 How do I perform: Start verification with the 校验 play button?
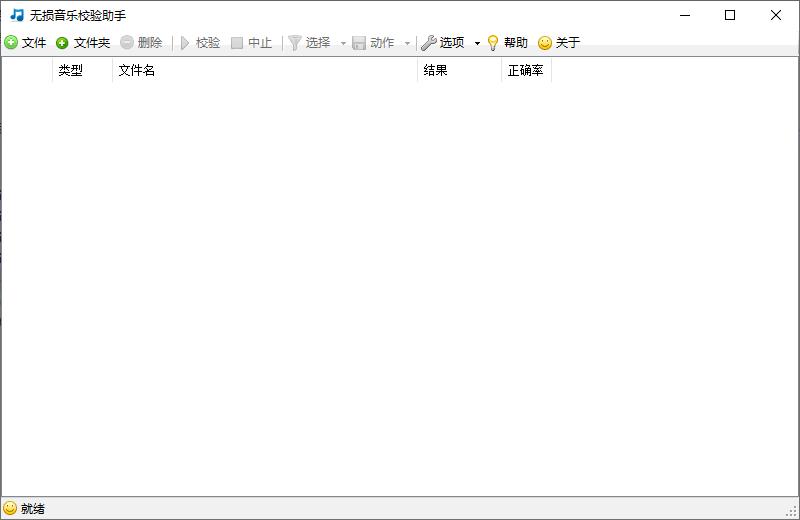[201, 42]
